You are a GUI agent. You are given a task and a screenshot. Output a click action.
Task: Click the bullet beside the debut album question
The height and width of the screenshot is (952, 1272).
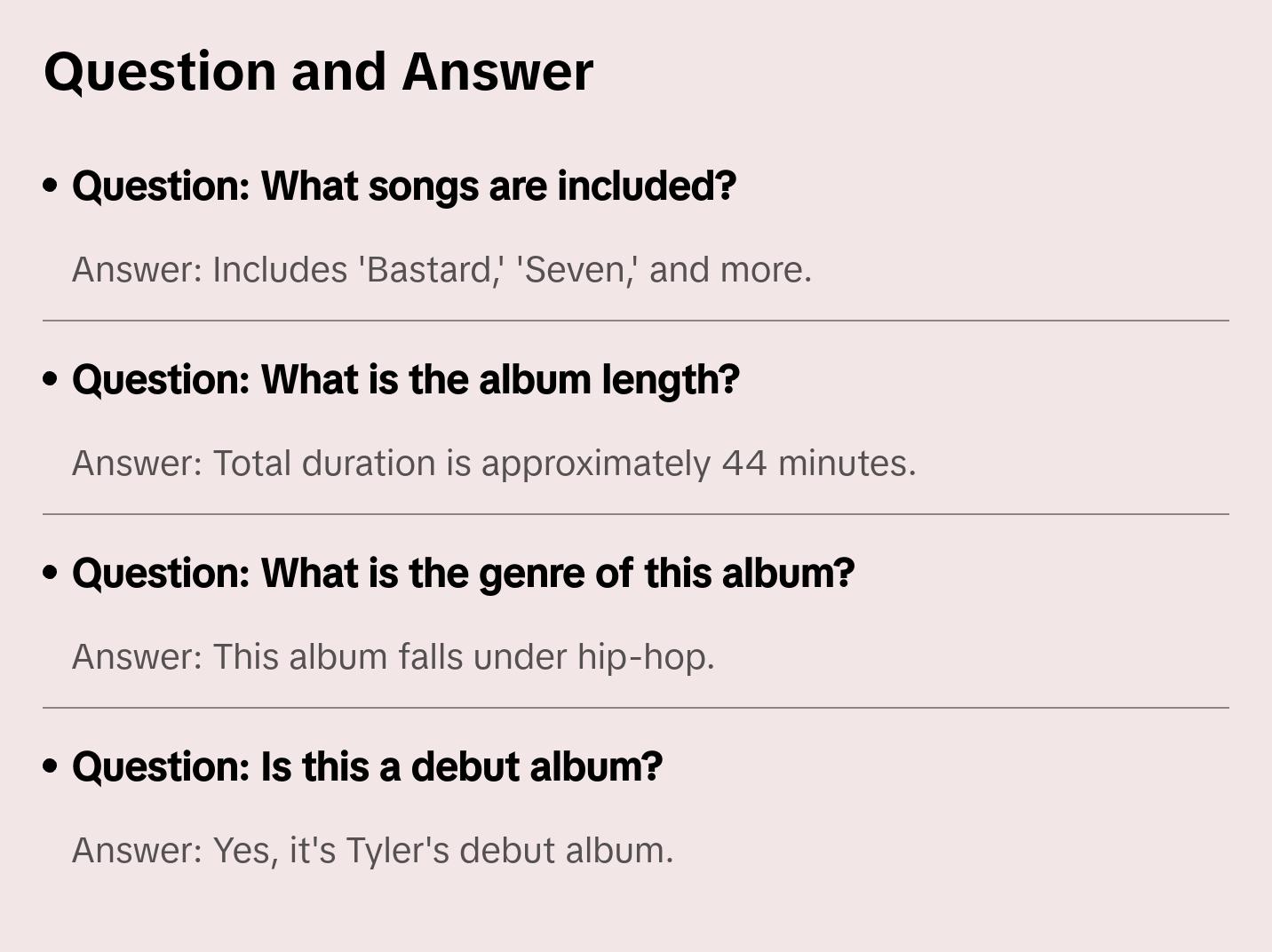click(51, 766)
